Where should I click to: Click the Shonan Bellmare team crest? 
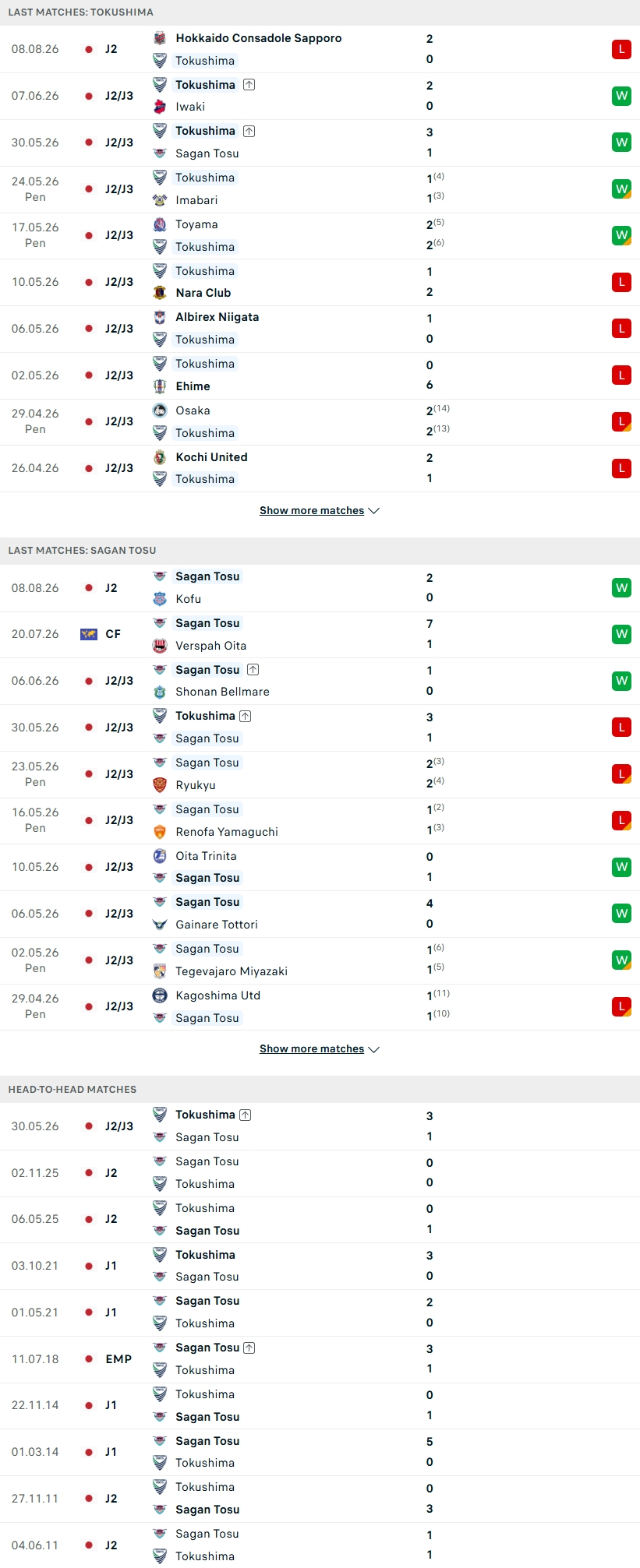(x=160, y=692)
